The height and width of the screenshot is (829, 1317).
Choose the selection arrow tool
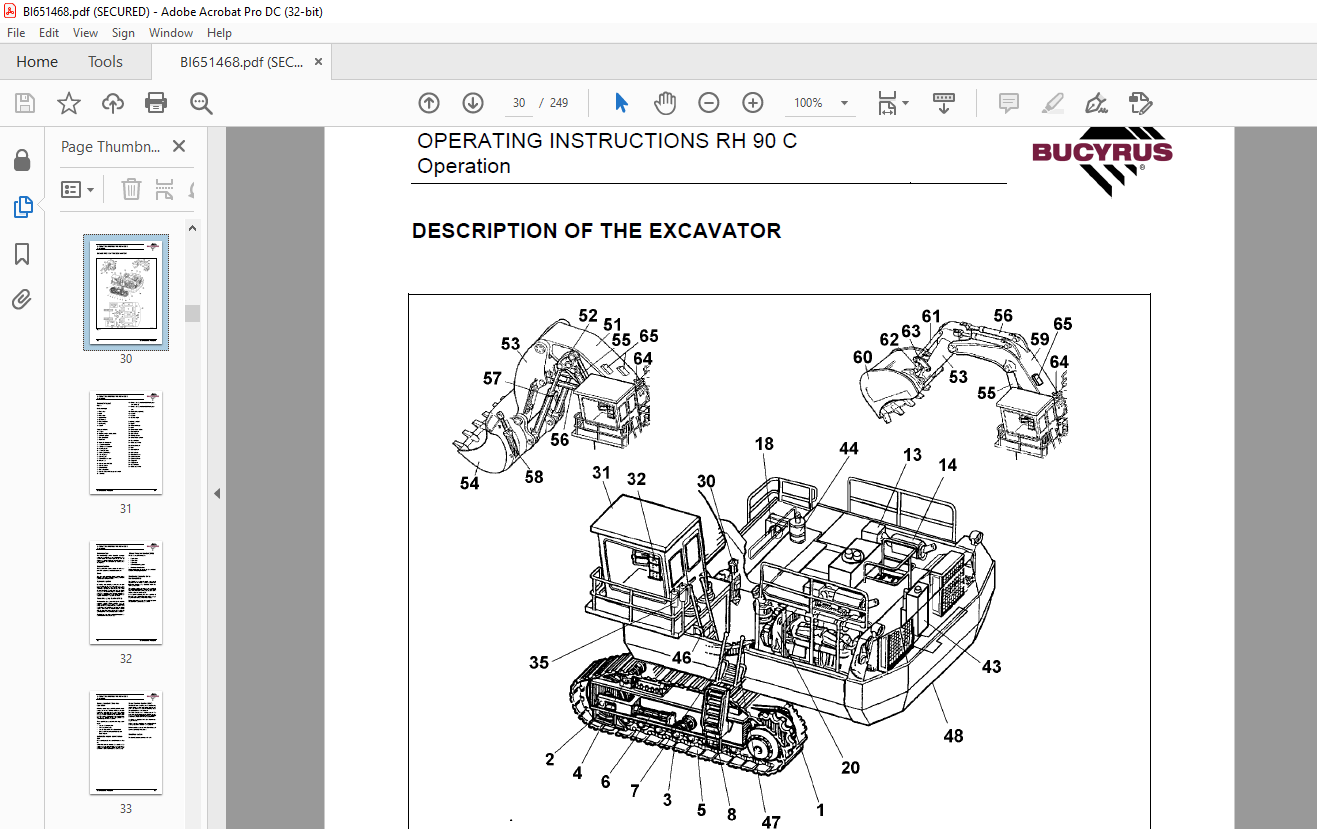pyautogui.click(x=621, y=103)
